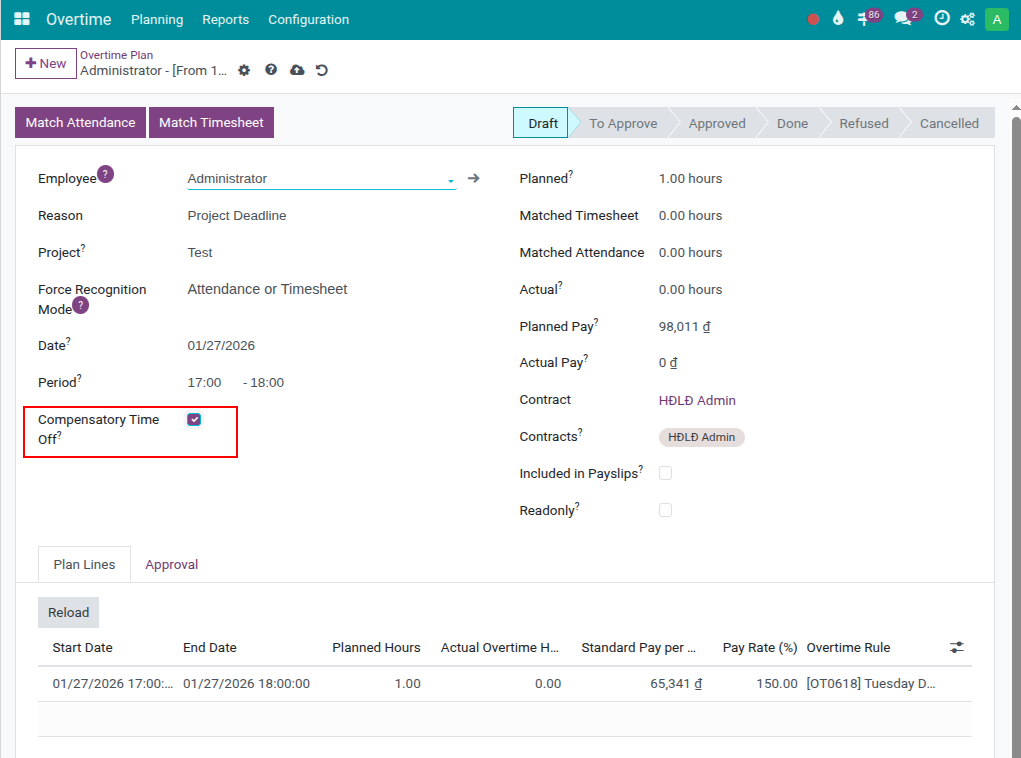The height and width of the screenshot is (758, 1021).
Task: Click the cloud save icon near record title
Action: [298, 70]
